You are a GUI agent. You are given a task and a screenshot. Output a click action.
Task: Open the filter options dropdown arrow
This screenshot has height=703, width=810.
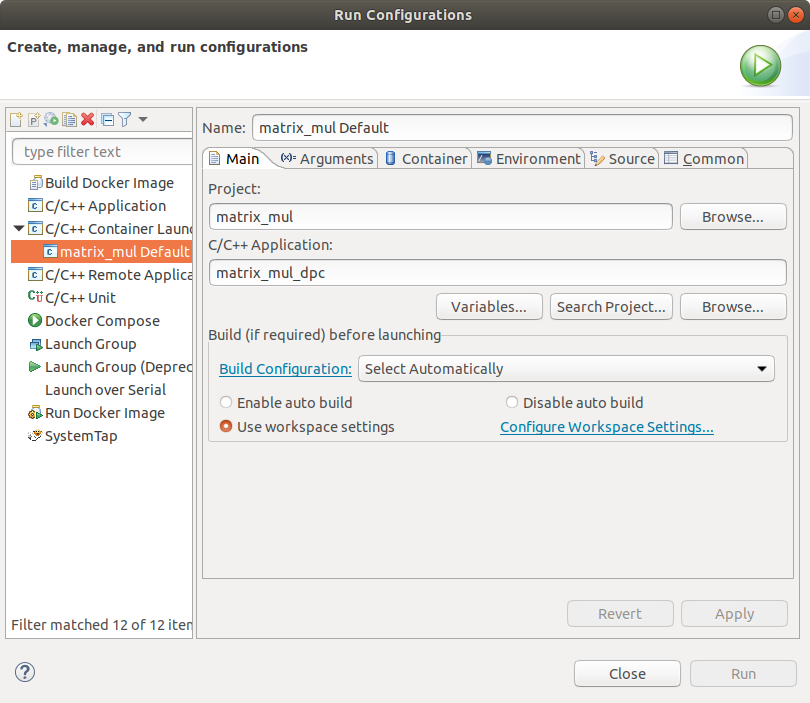(143, 120)
